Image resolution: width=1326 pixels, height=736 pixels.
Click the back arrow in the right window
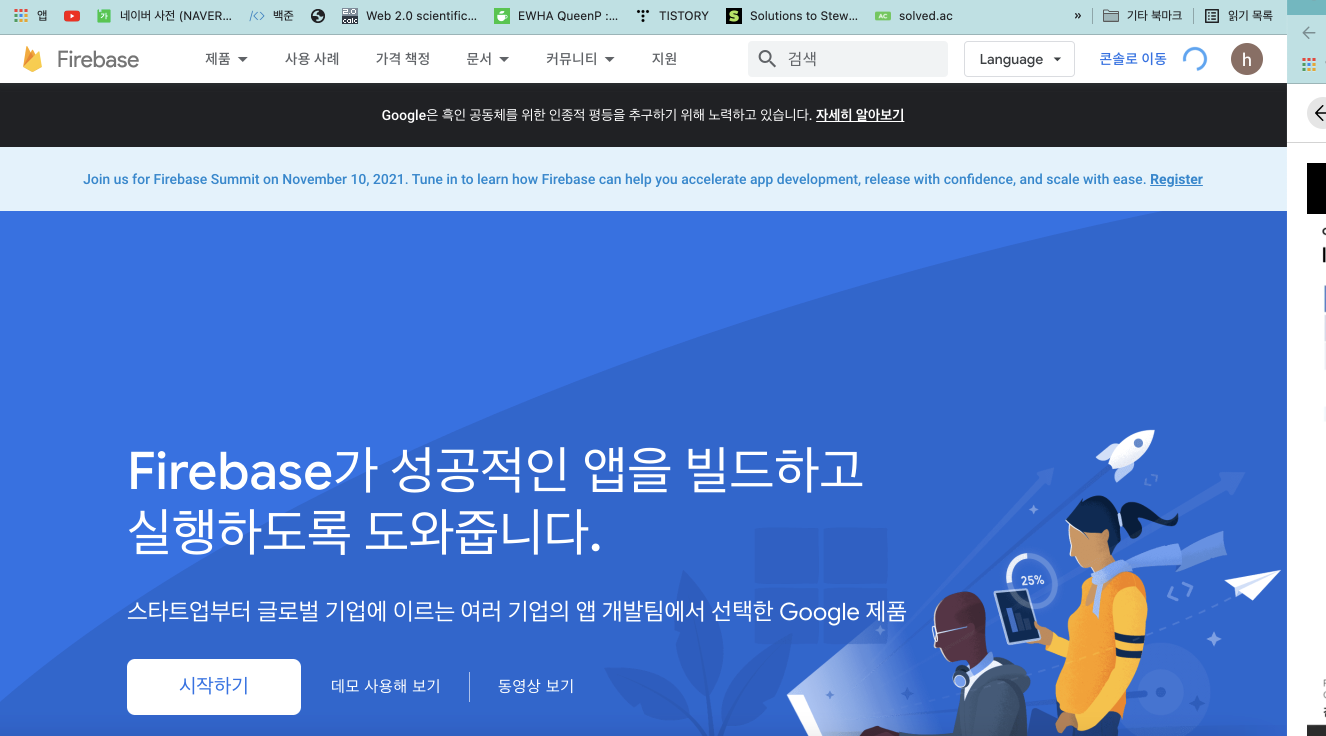(1309, 33)
